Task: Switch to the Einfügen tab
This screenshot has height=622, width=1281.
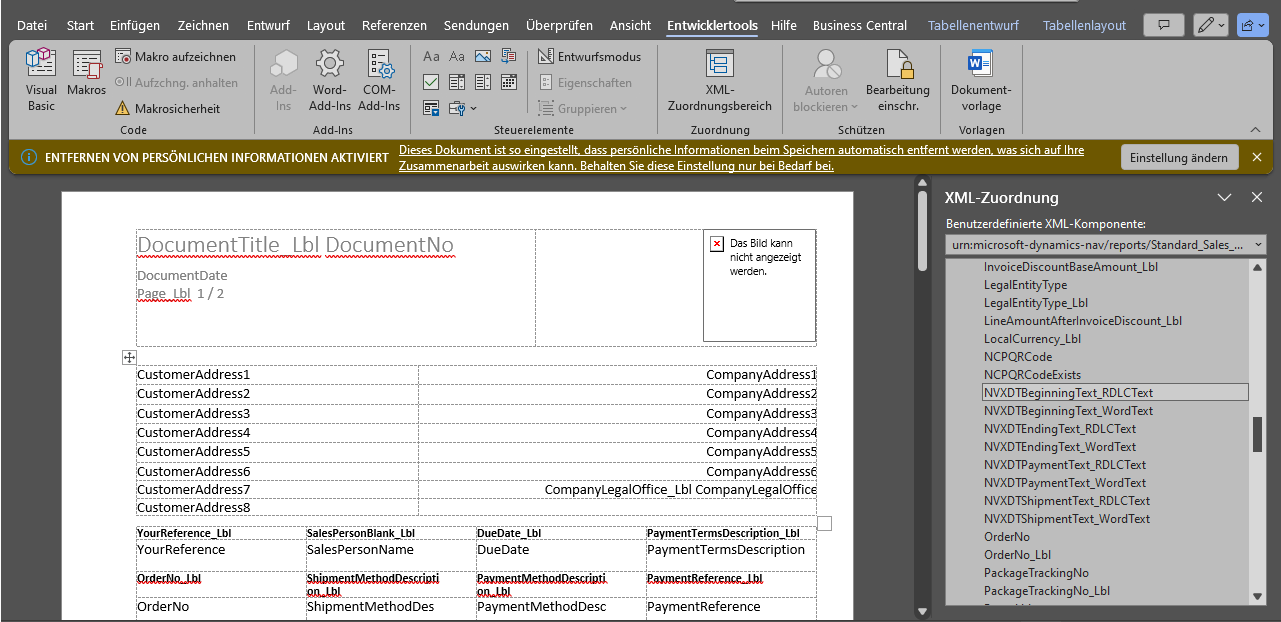Action: [x=135, y=25]
